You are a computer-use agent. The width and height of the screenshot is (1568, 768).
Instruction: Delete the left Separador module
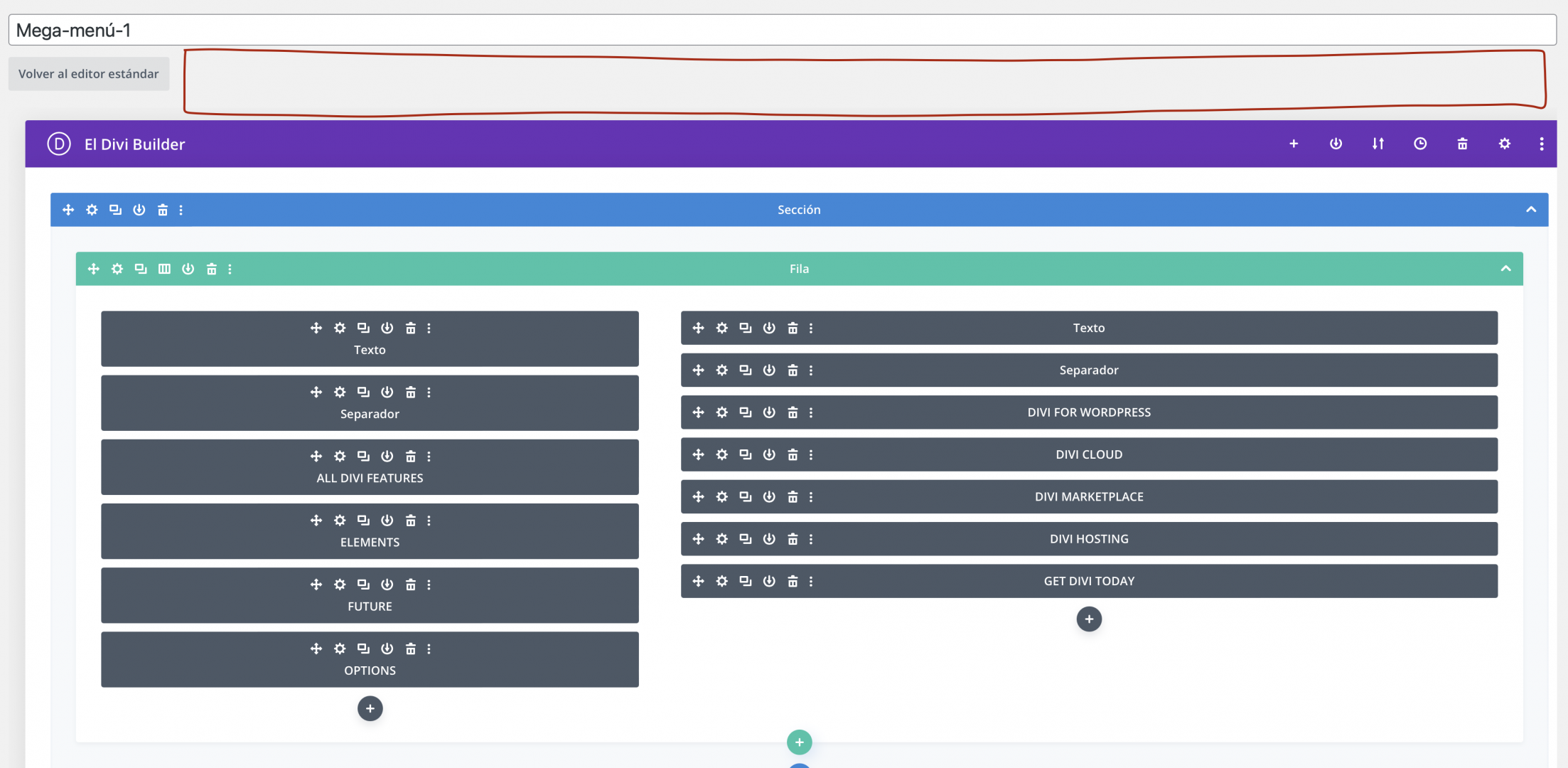411,392
